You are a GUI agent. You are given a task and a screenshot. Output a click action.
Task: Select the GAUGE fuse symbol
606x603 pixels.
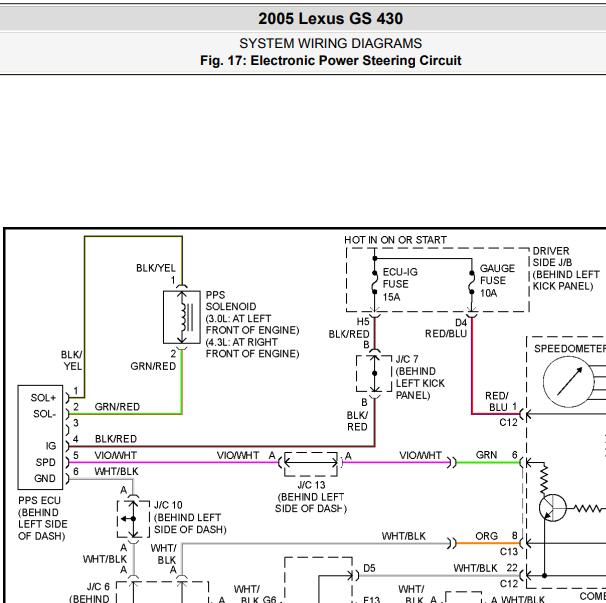(472, 282)
